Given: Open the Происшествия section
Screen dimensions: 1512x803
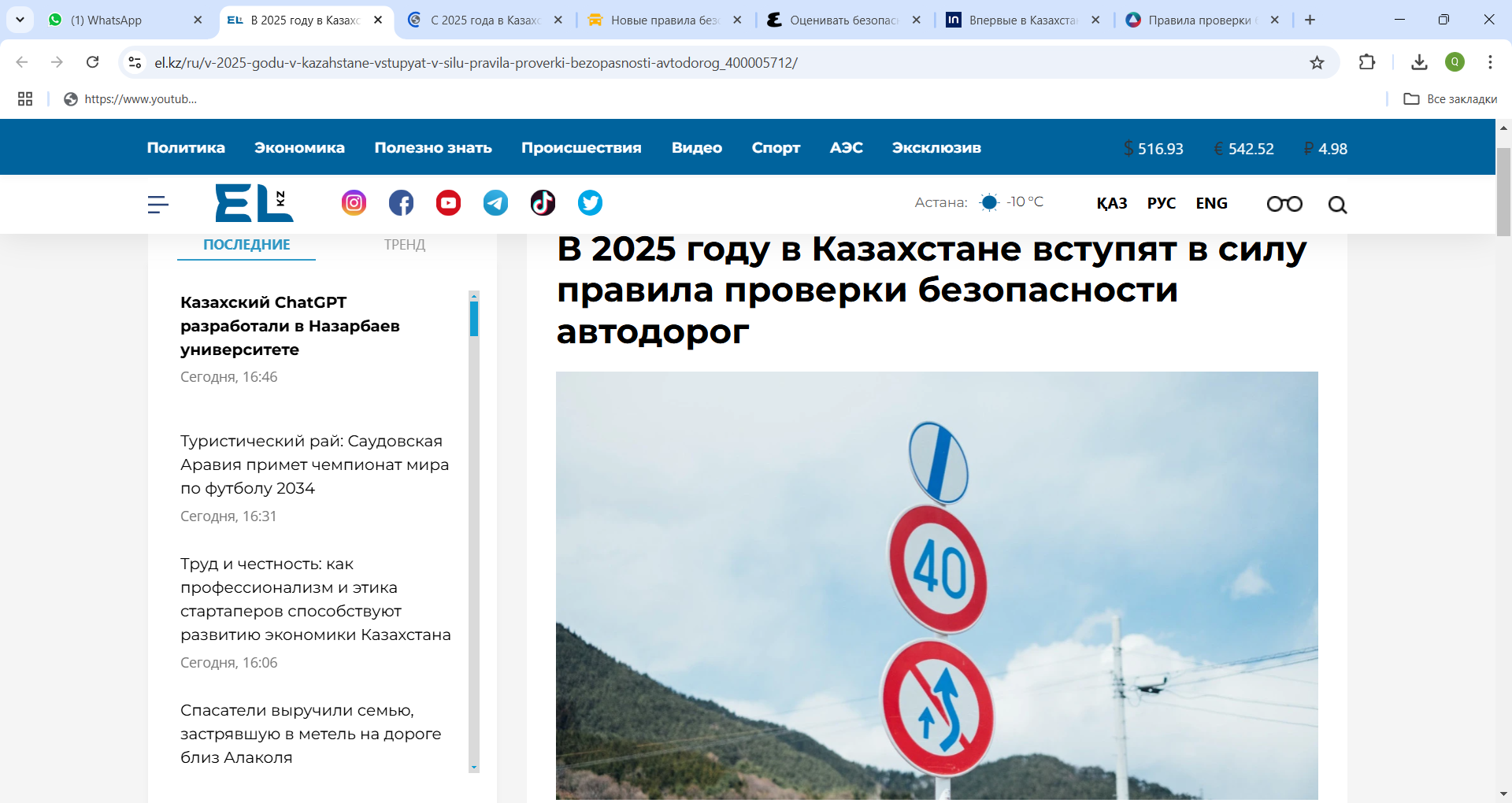Looking at the screenshot, I should point(581,148).
